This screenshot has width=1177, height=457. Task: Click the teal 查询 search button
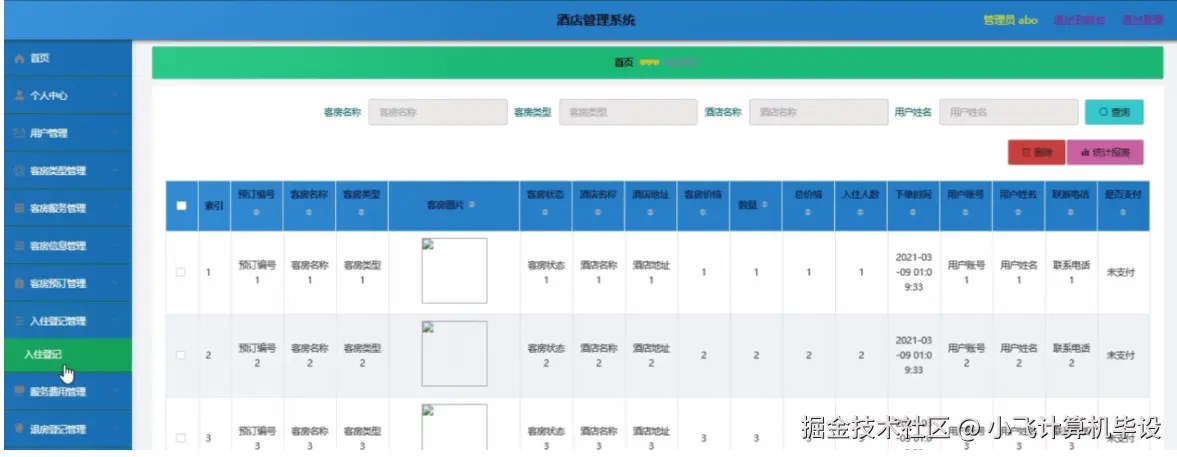(1114, 113)
